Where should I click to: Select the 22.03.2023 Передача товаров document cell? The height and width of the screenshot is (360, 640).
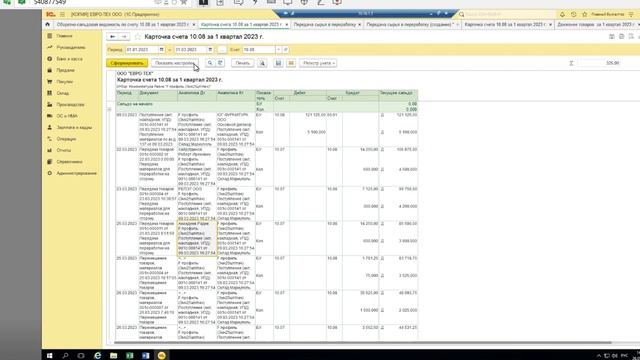tap(158, 167)
